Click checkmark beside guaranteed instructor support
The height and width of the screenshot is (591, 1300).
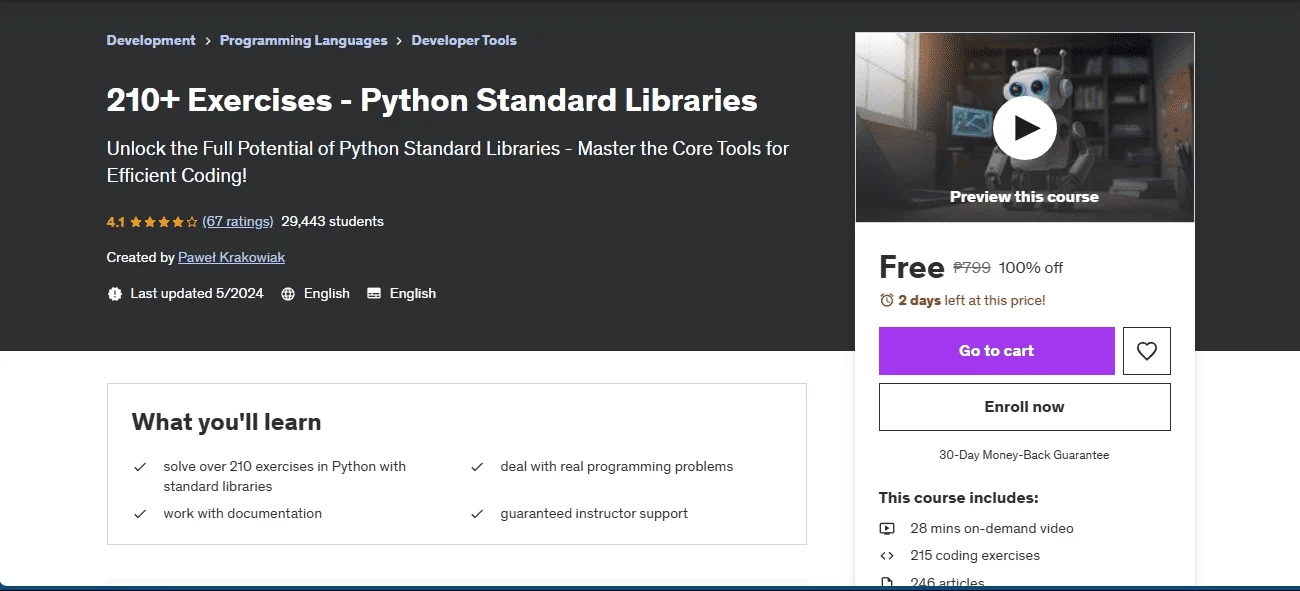tap(477, 514)
